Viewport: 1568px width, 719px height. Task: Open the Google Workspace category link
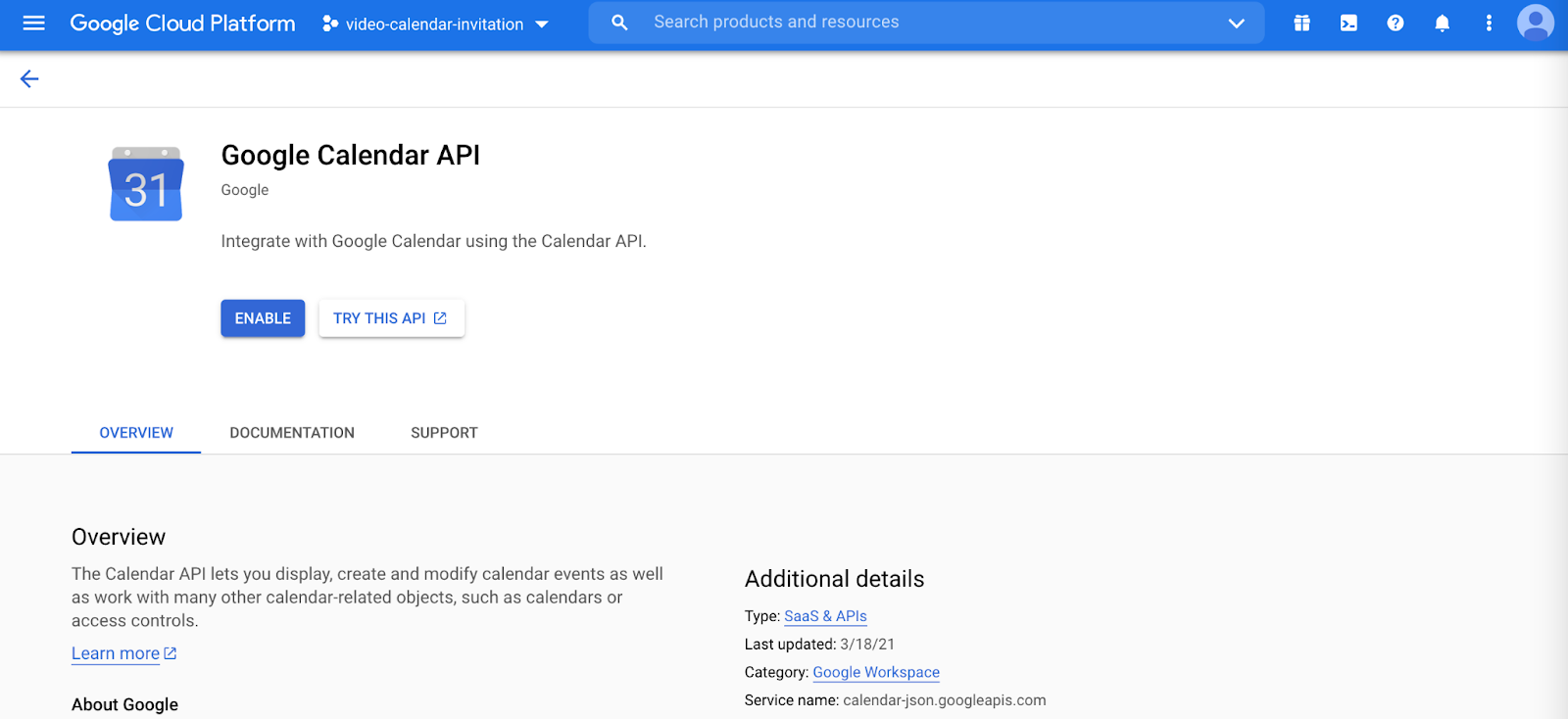click(876, 672)
